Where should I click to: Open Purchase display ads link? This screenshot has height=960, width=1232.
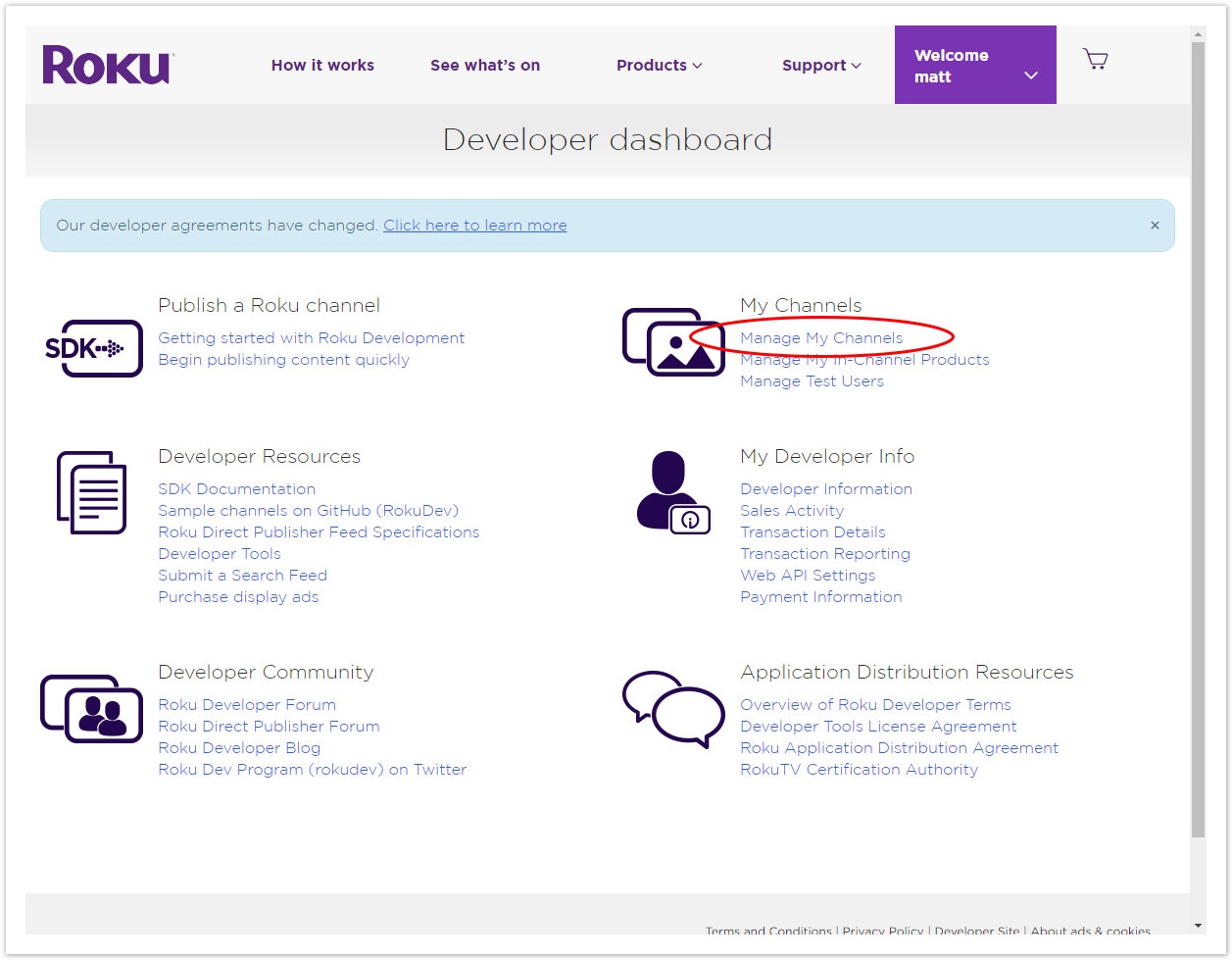[x=238, y=597]
